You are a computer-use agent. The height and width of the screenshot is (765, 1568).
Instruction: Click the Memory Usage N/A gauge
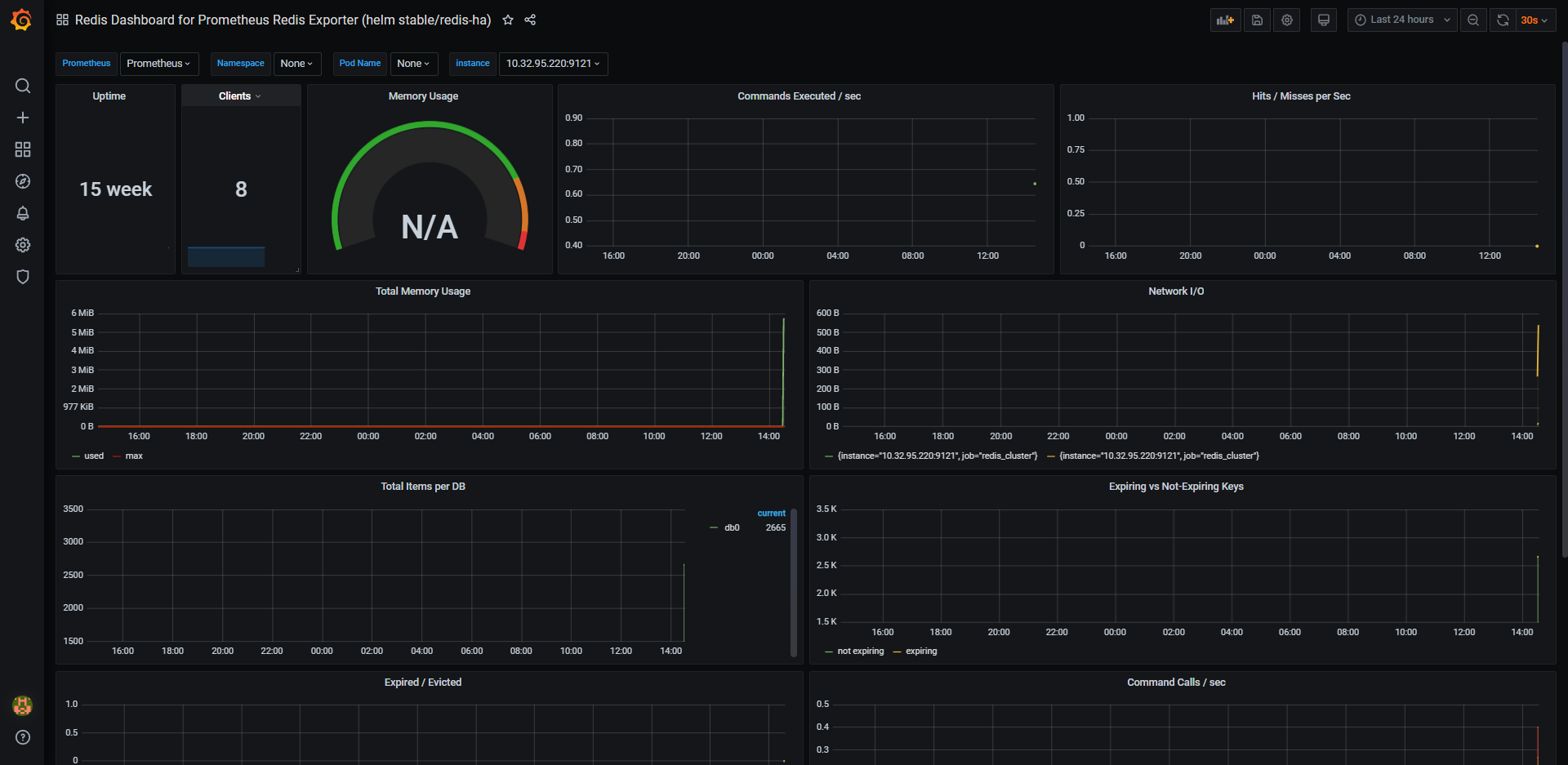[x=430, y=188]
